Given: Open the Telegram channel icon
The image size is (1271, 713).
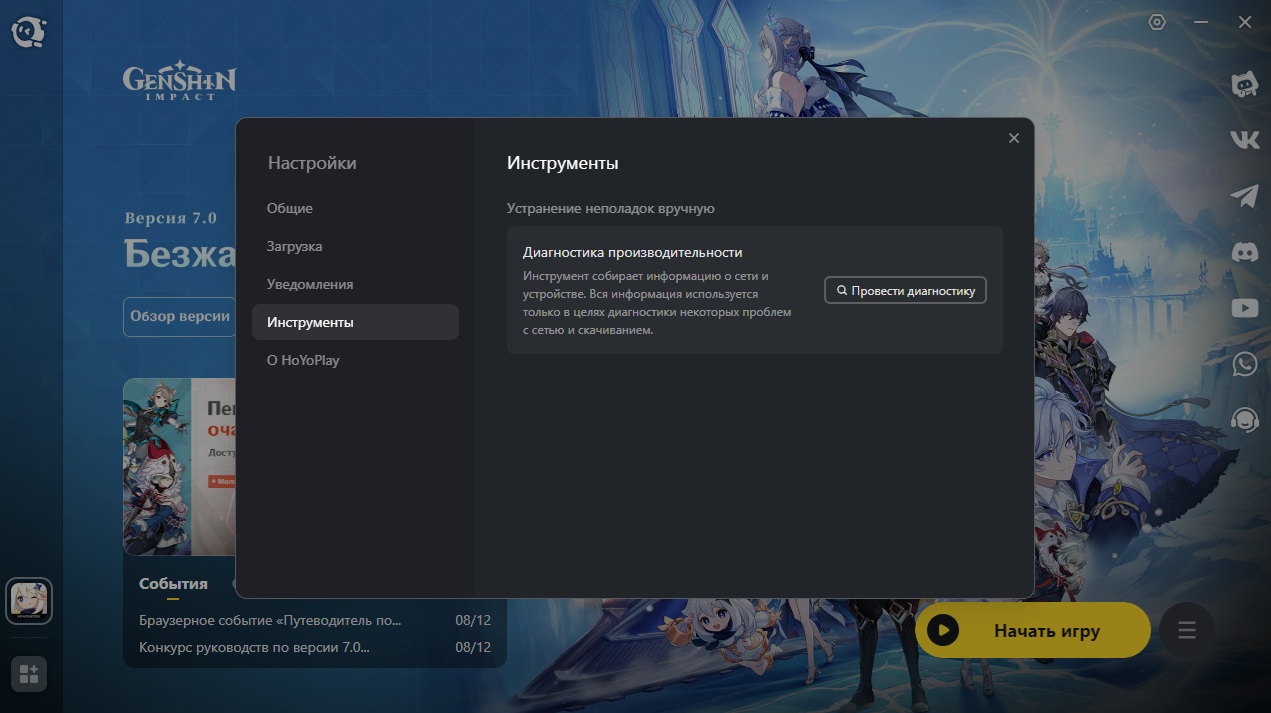Looking at the screenshot, I should coord(1245,196).
